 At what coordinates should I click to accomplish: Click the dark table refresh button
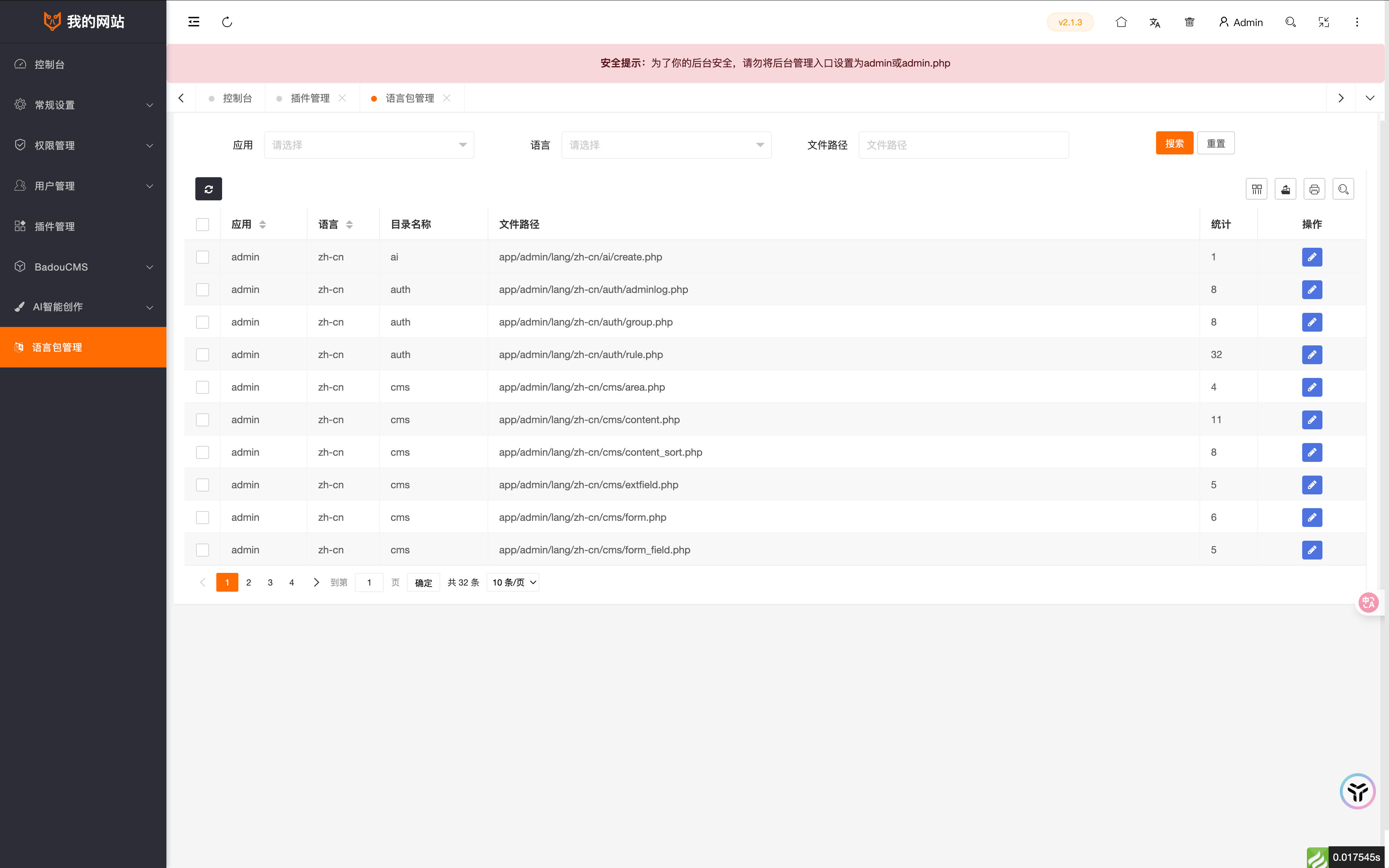[x=208, y=189]
